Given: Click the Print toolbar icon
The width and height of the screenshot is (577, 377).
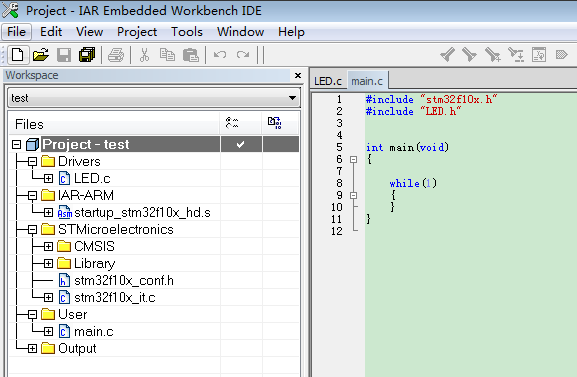Looking at the screenshot, I should 116,55.
